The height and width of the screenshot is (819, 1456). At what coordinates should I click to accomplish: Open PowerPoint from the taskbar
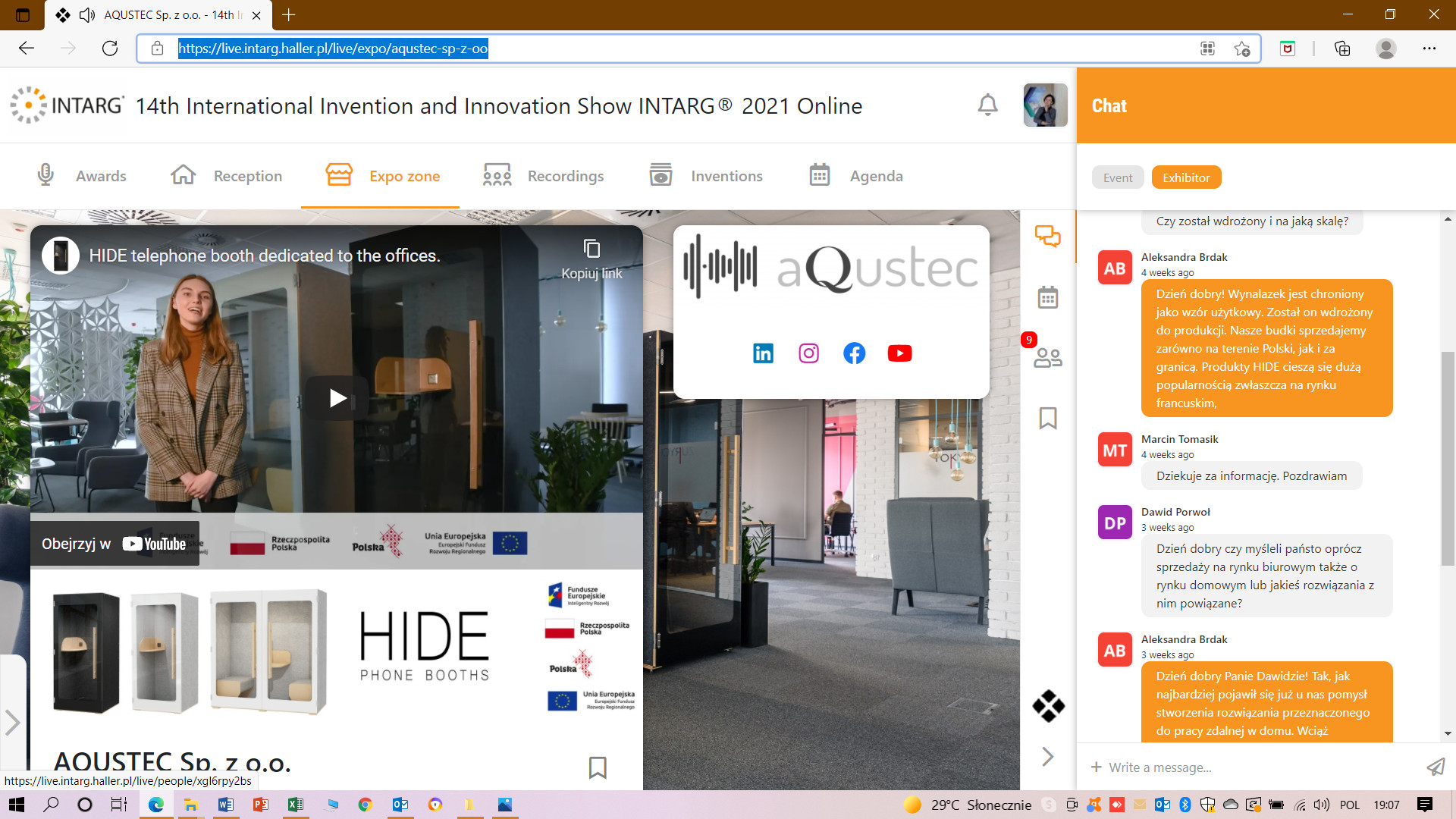pyautogui.click(x=261, y=805)
